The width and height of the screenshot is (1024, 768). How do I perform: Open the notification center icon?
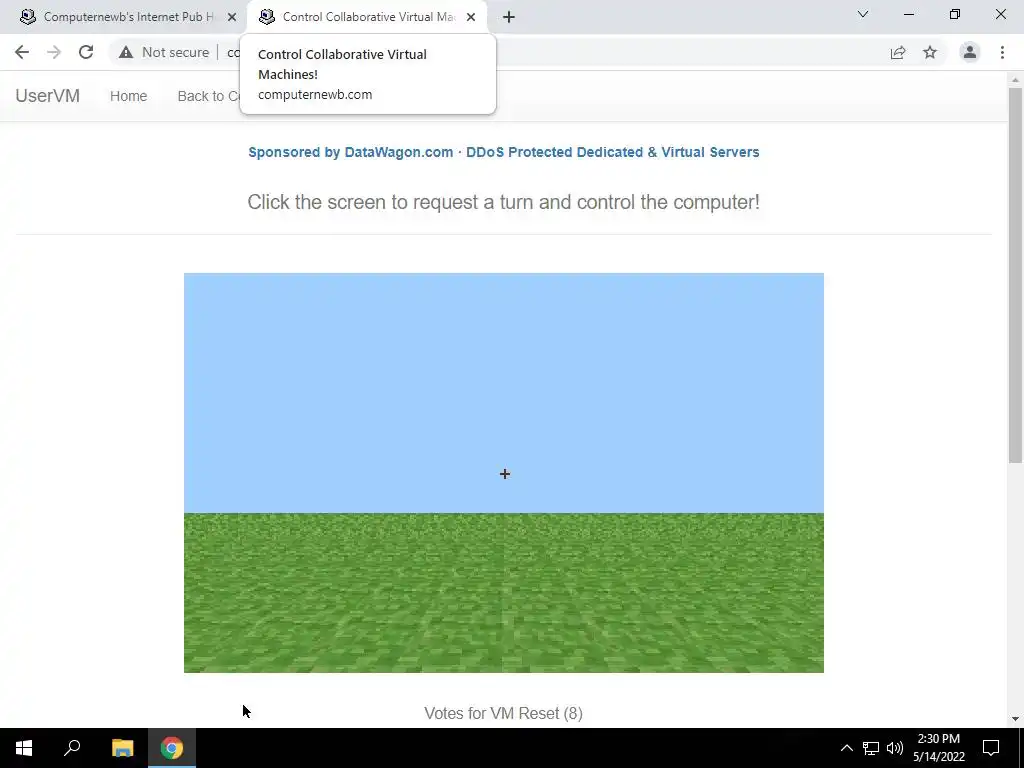click(991, 748)
